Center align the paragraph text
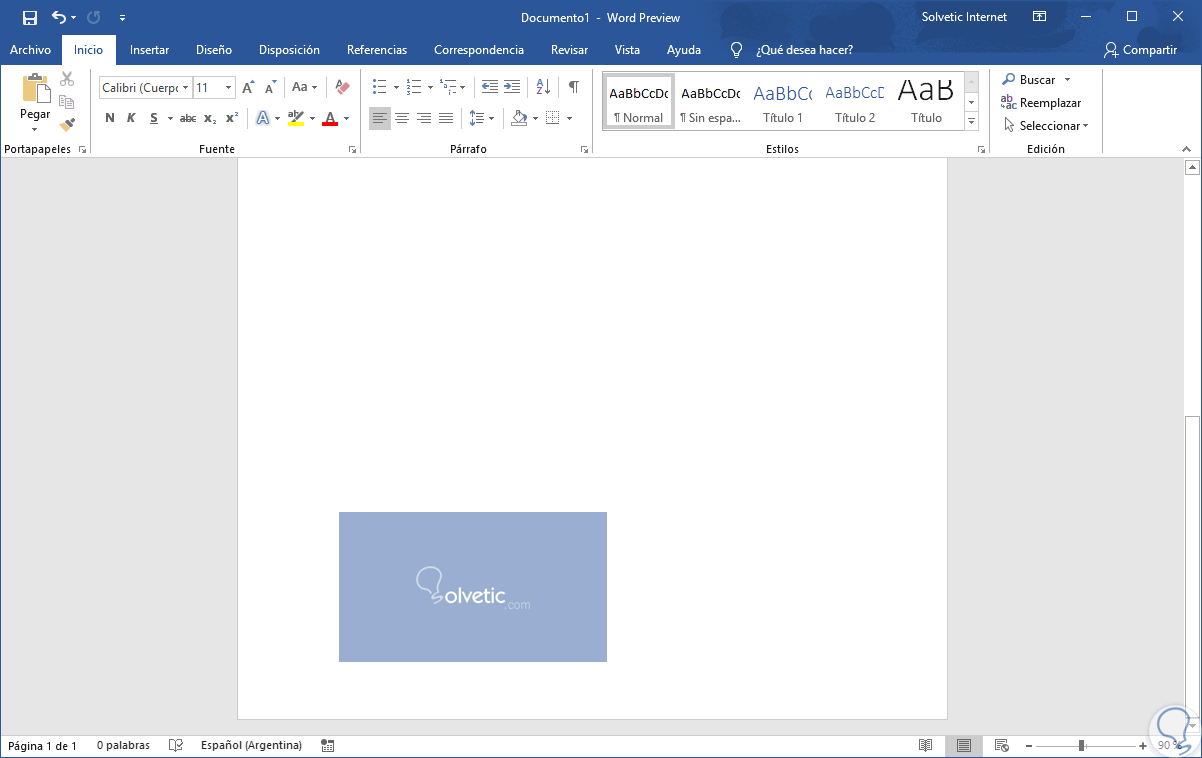The height and width of the screenshot is (758, 1202). [402, 118]
